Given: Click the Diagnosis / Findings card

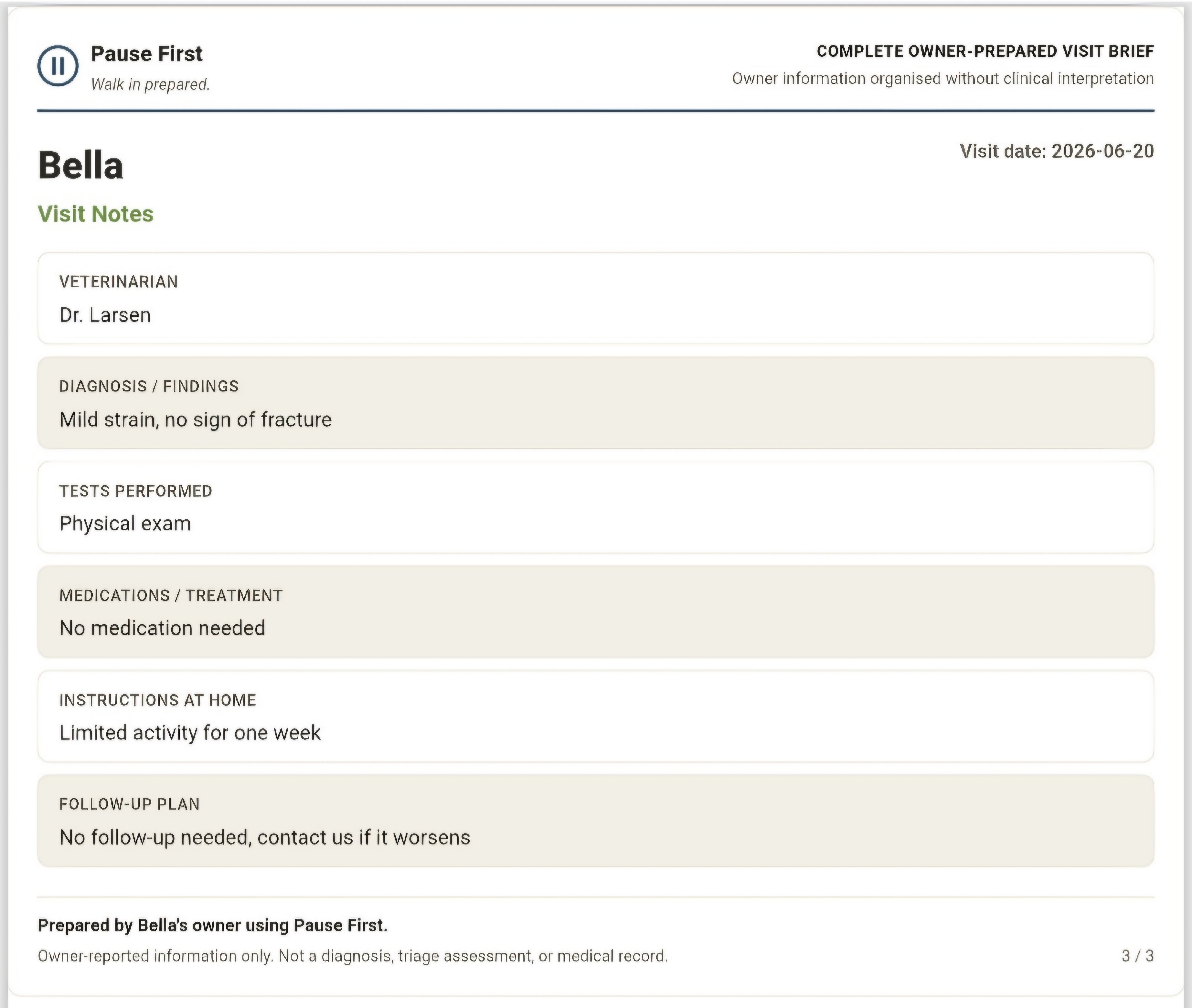Looking at the screenshot, I should pos(596,403).
